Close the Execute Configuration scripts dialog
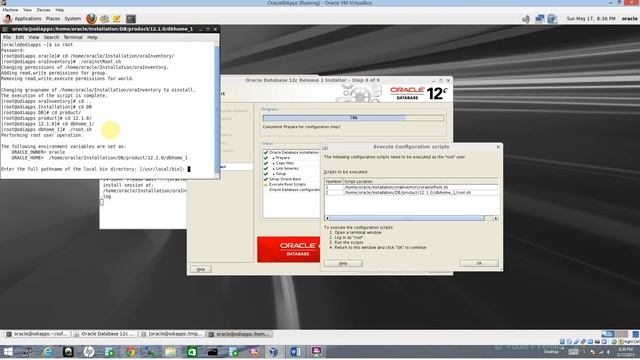 point(498,147)
